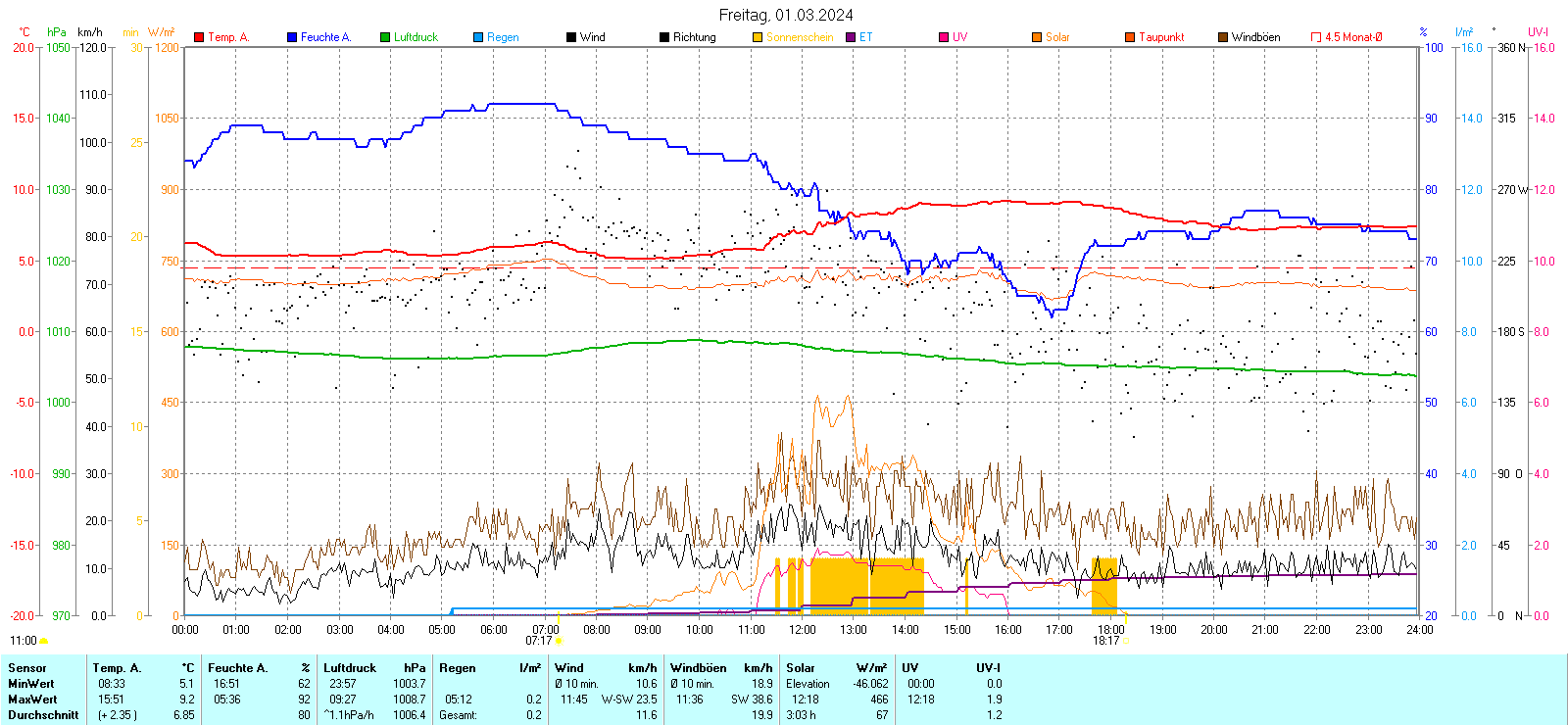
Task: Click the black Richtung legend square
Action: click(664, 37)
